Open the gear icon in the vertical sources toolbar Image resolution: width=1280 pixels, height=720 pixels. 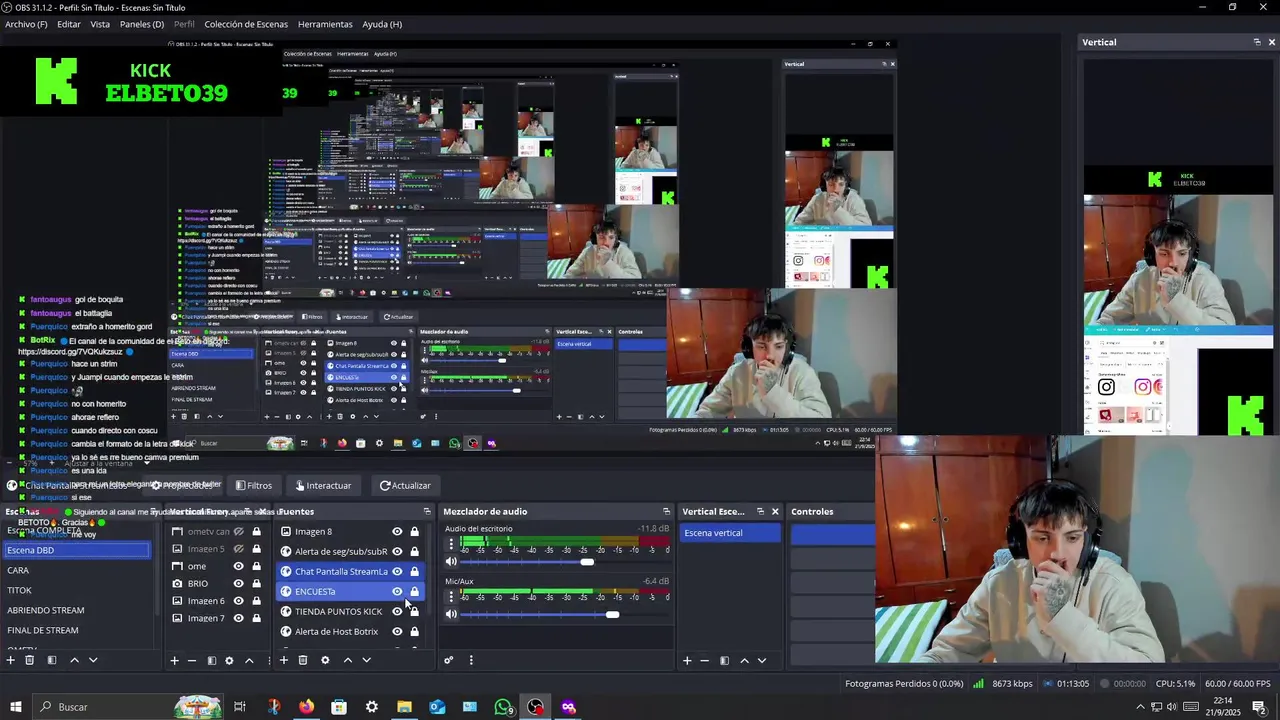pyautogui.click(x=229, y=660)
